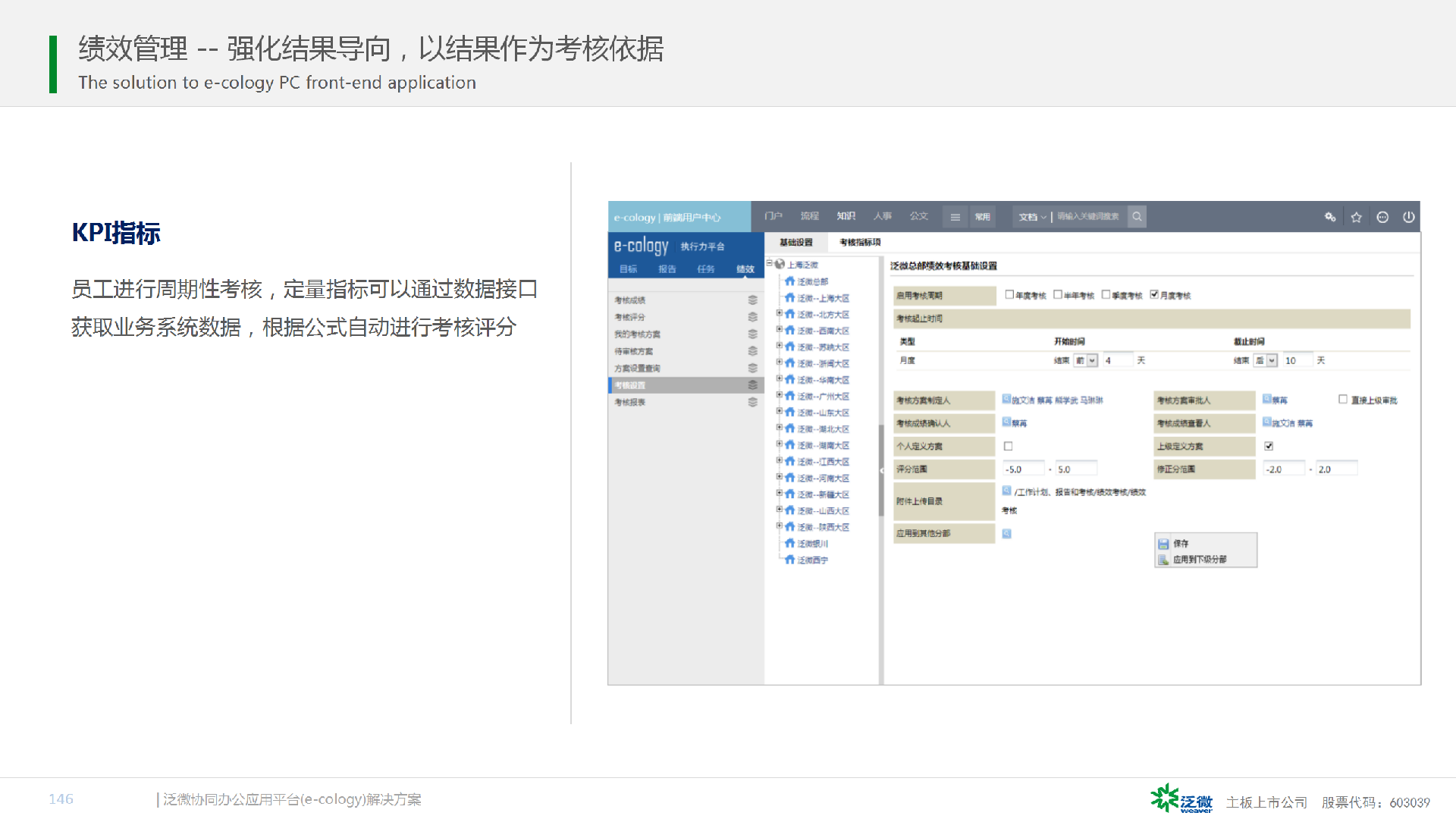Select 泛微--上海大区 in the tree
Viewport: 1456px width, 819px height.
pos(824,298)
